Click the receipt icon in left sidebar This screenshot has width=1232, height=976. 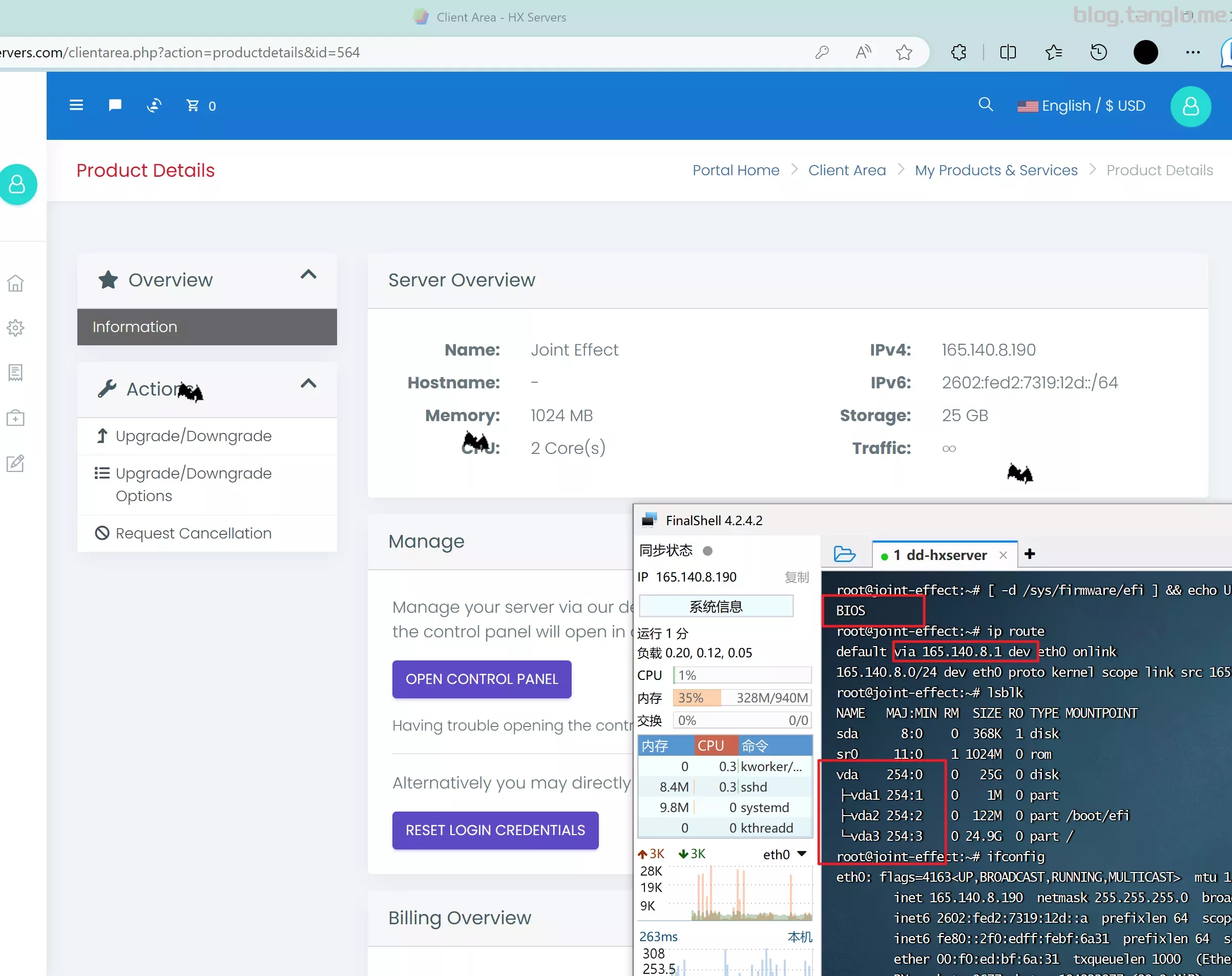coord(15,372)
